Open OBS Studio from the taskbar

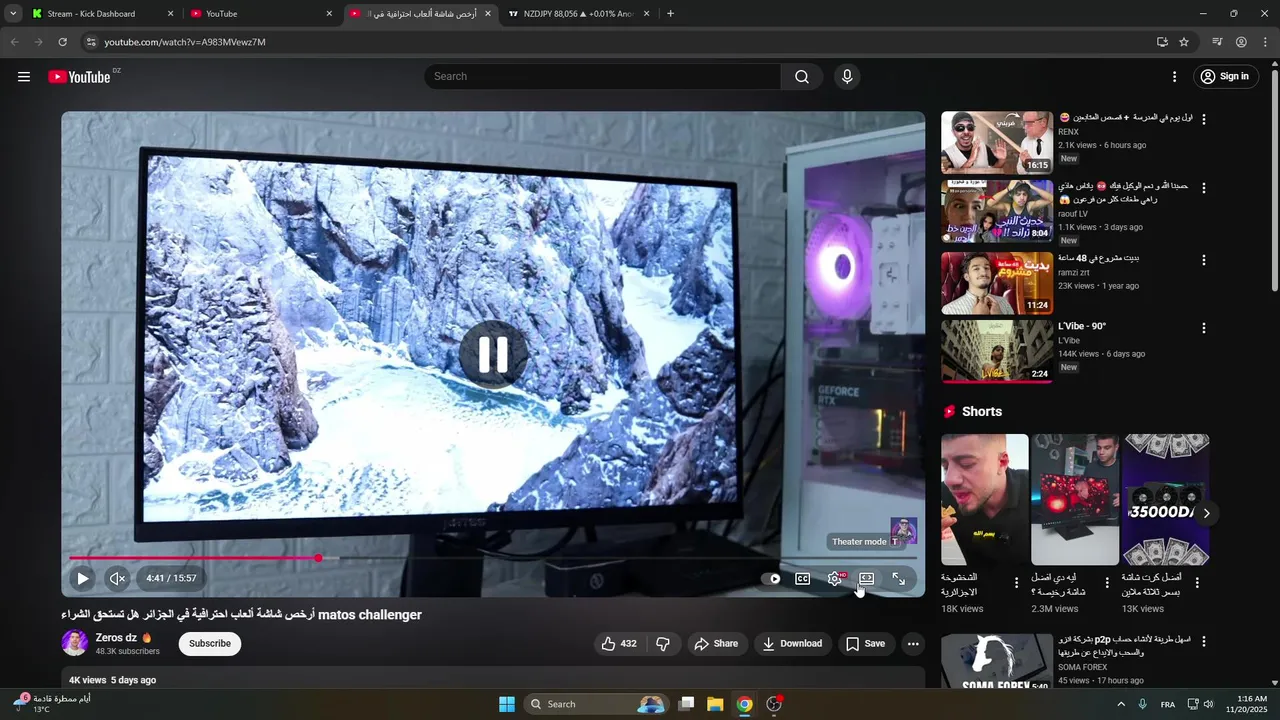pos(774,704)
